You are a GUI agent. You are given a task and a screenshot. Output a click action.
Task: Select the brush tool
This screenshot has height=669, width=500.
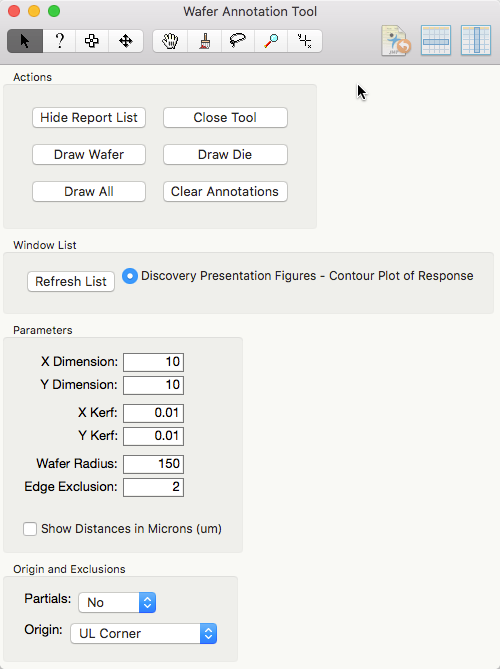pos(204,41)
